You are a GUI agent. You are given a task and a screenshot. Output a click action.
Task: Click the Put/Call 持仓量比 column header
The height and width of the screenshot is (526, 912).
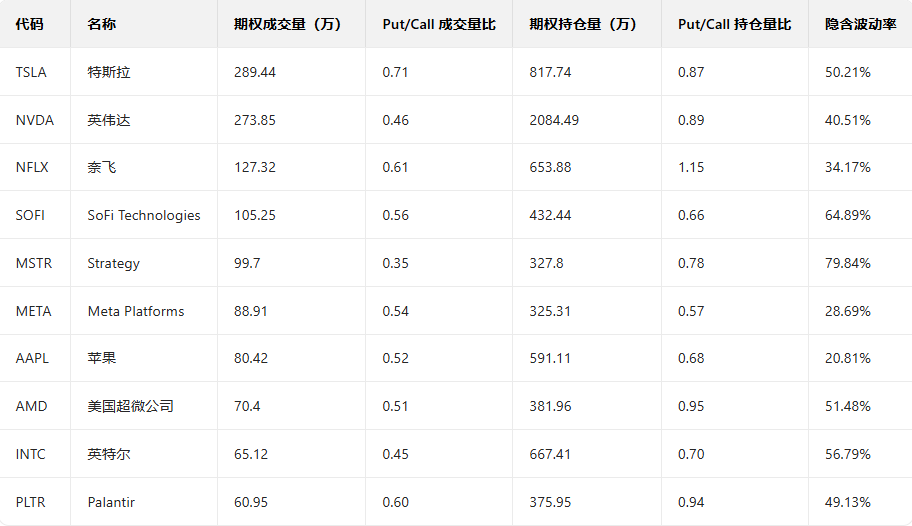pyautogui.click(x=734, y=24)
